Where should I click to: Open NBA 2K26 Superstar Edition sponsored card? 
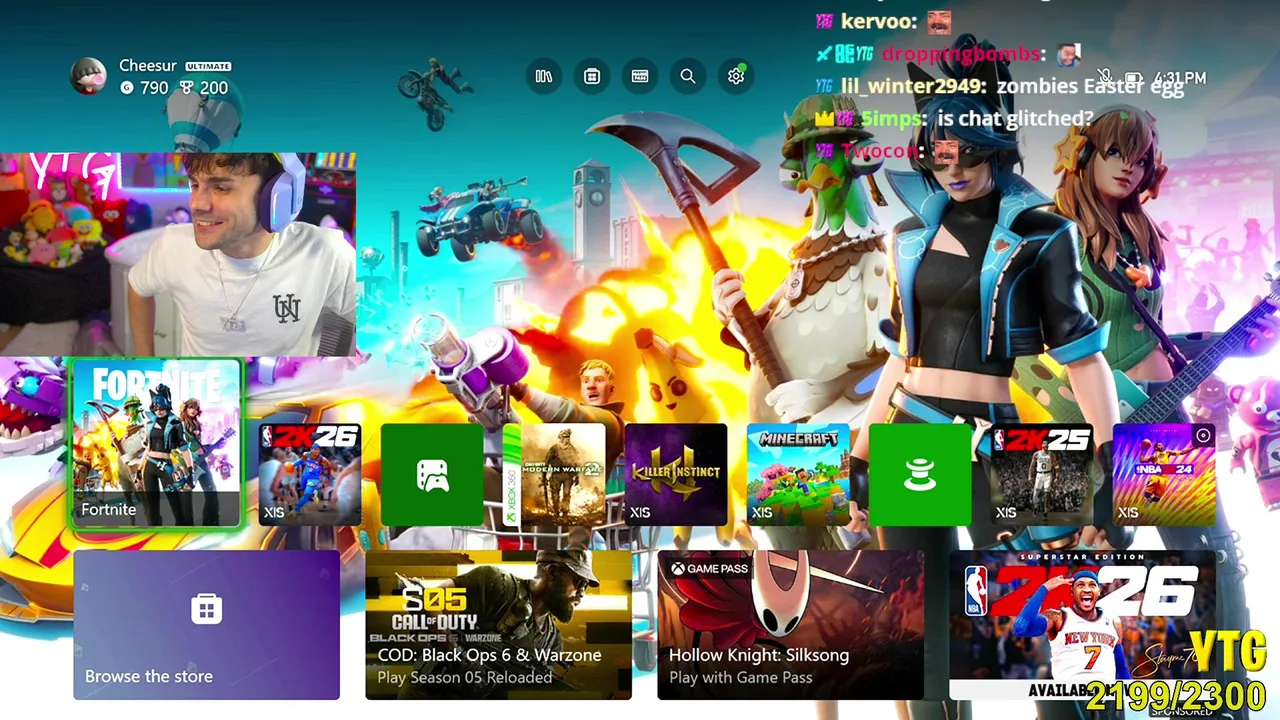1082,624
